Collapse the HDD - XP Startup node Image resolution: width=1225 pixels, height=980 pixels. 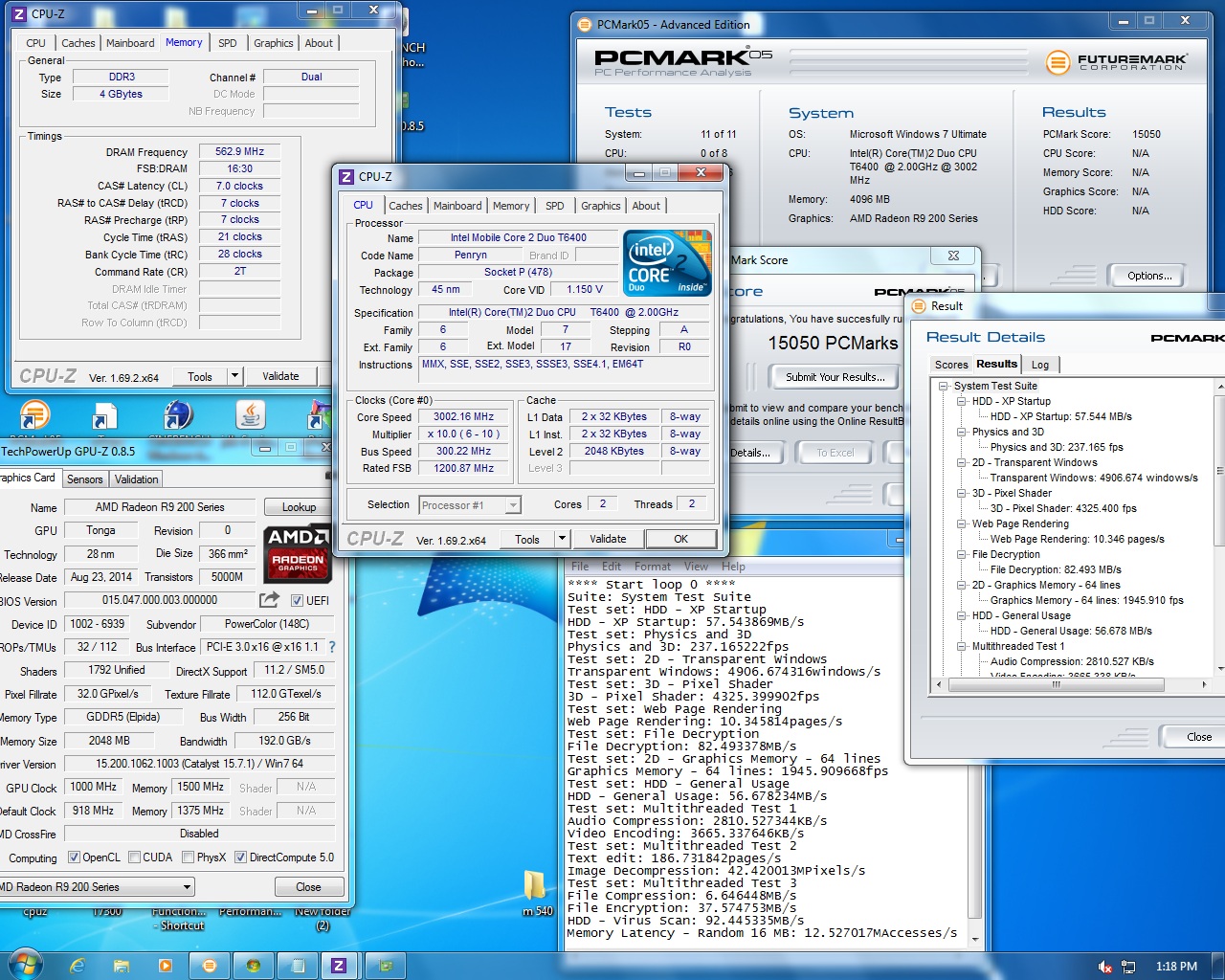[961, 401]
